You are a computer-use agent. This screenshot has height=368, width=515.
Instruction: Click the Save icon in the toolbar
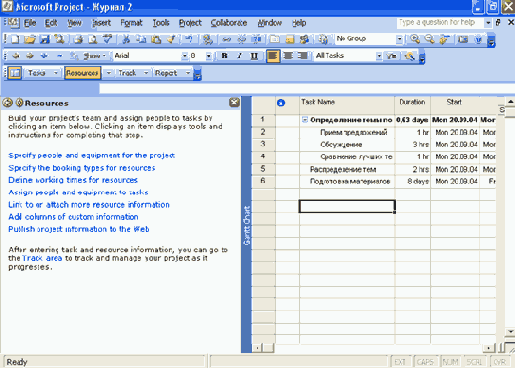click(45, 39)
